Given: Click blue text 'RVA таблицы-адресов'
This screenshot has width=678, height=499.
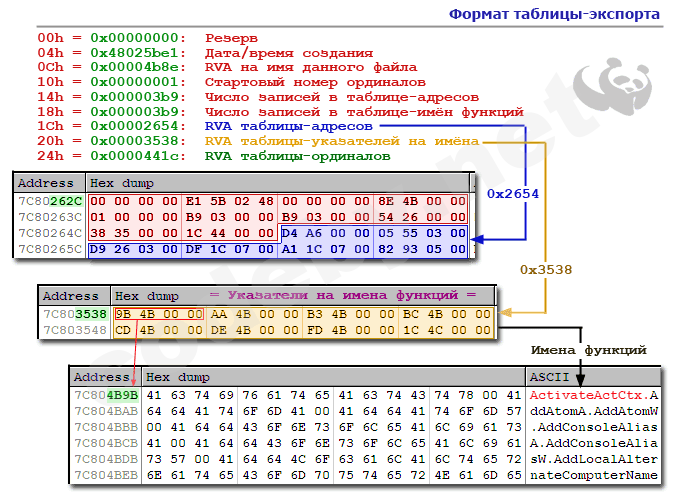Looking at the screenshot, I should (288, 126).
